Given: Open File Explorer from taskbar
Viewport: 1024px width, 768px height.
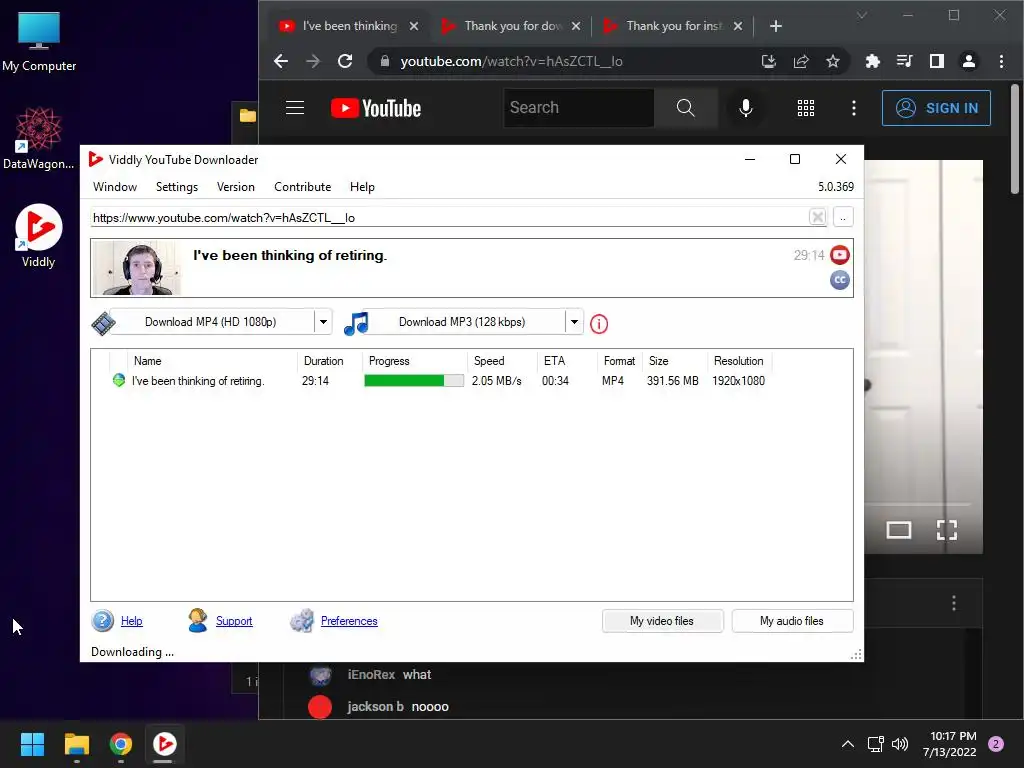Looking at the screenshot, I should click(76, 744).
